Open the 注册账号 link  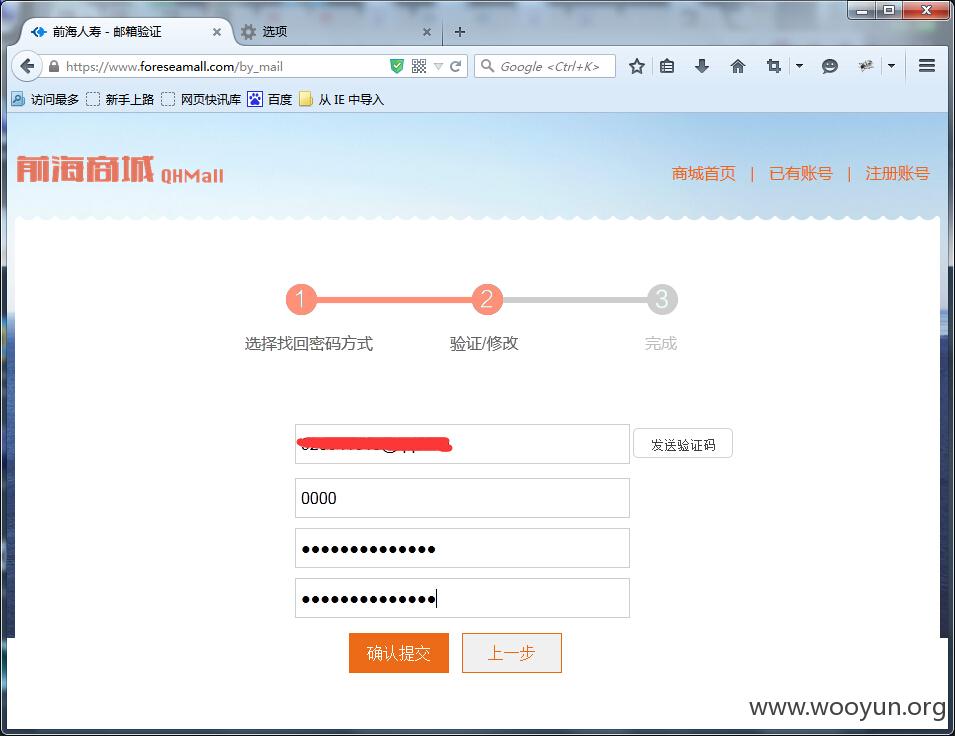tap(897, 174)
